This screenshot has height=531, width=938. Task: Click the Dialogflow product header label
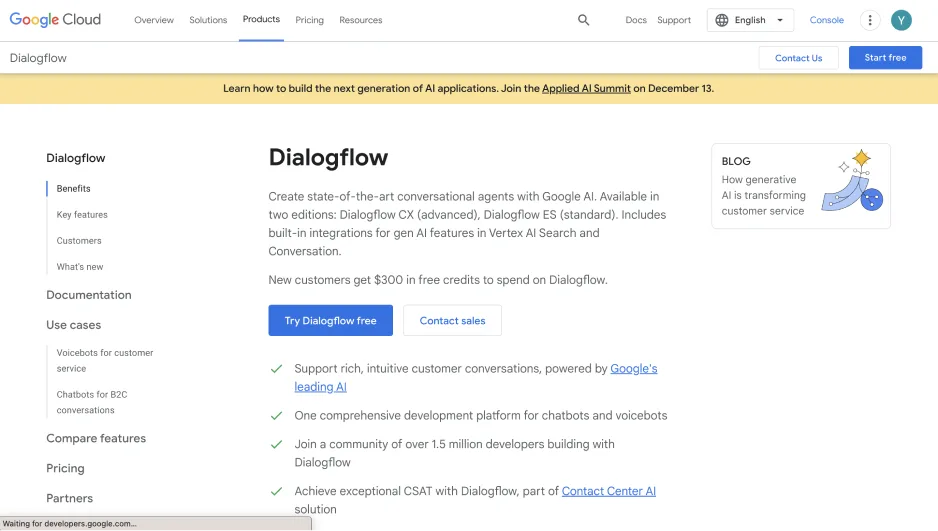click(x=38, y=58)
